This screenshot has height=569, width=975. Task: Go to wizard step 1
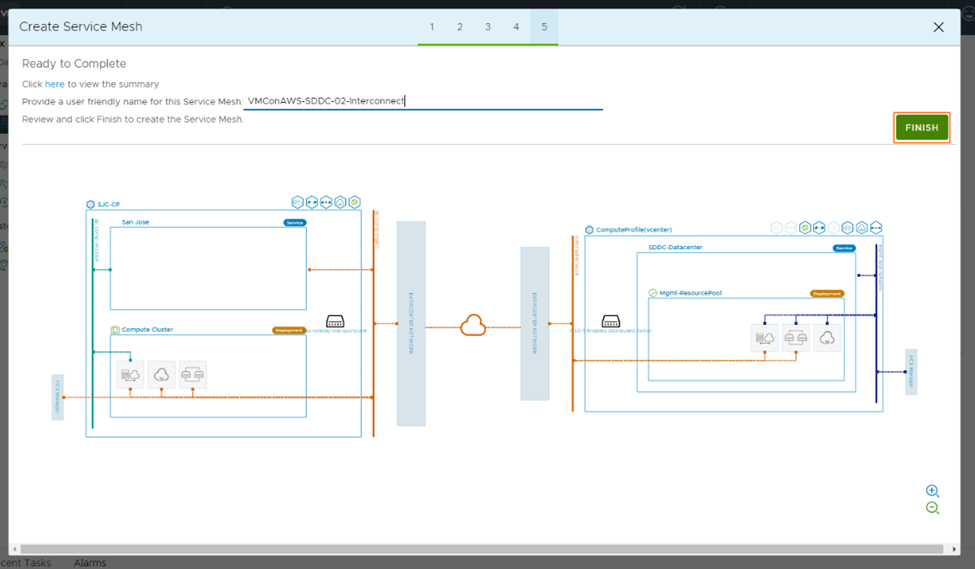tap(432, 27)
